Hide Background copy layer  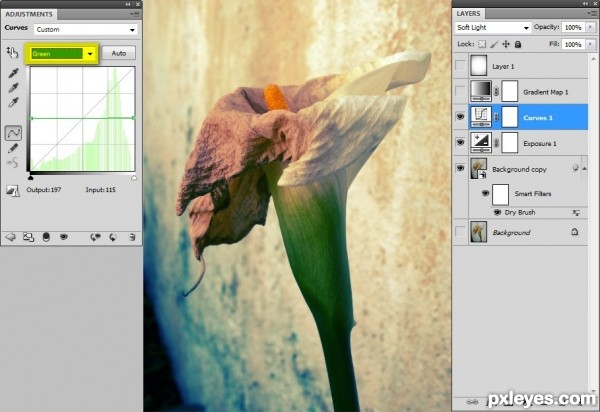(460, 168)
